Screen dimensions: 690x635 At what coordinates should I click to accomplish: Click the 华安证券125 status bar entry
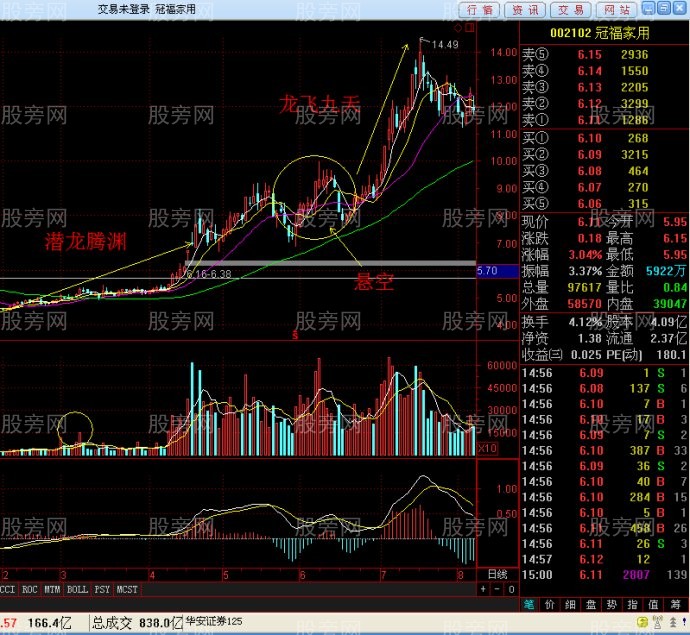tap(214, 621)
